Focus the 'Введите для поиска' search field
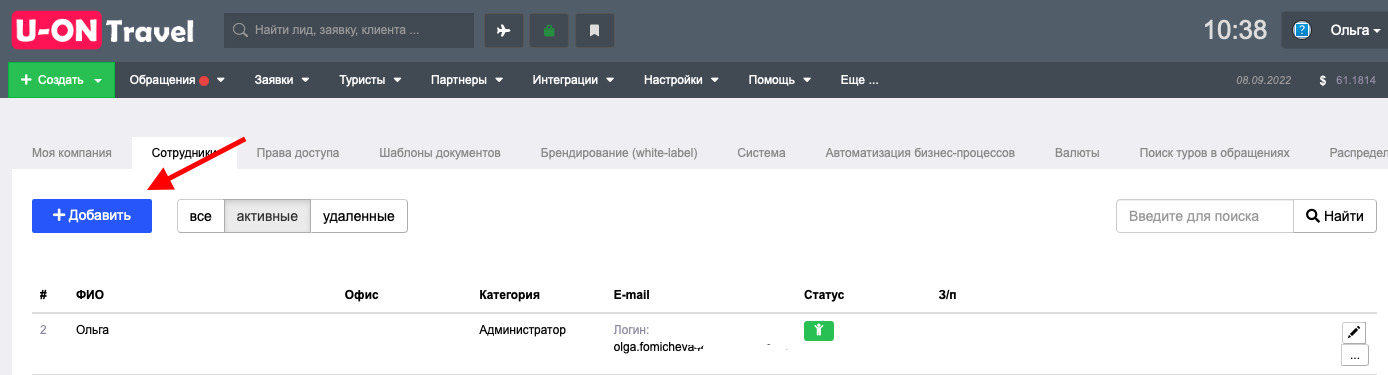Viewport: 1388px width, 375px height. [x=1205, y=216]
